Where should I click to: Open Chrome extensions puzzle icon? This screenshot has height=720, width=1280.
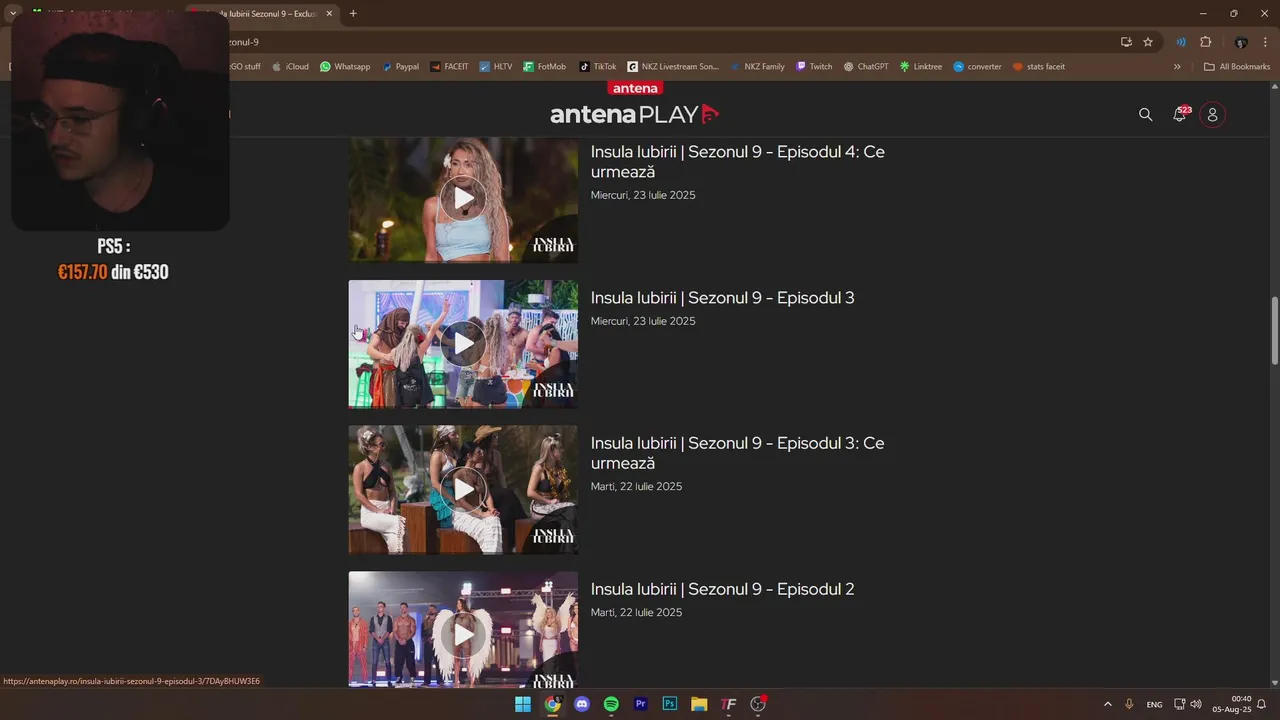[1205, 42]
